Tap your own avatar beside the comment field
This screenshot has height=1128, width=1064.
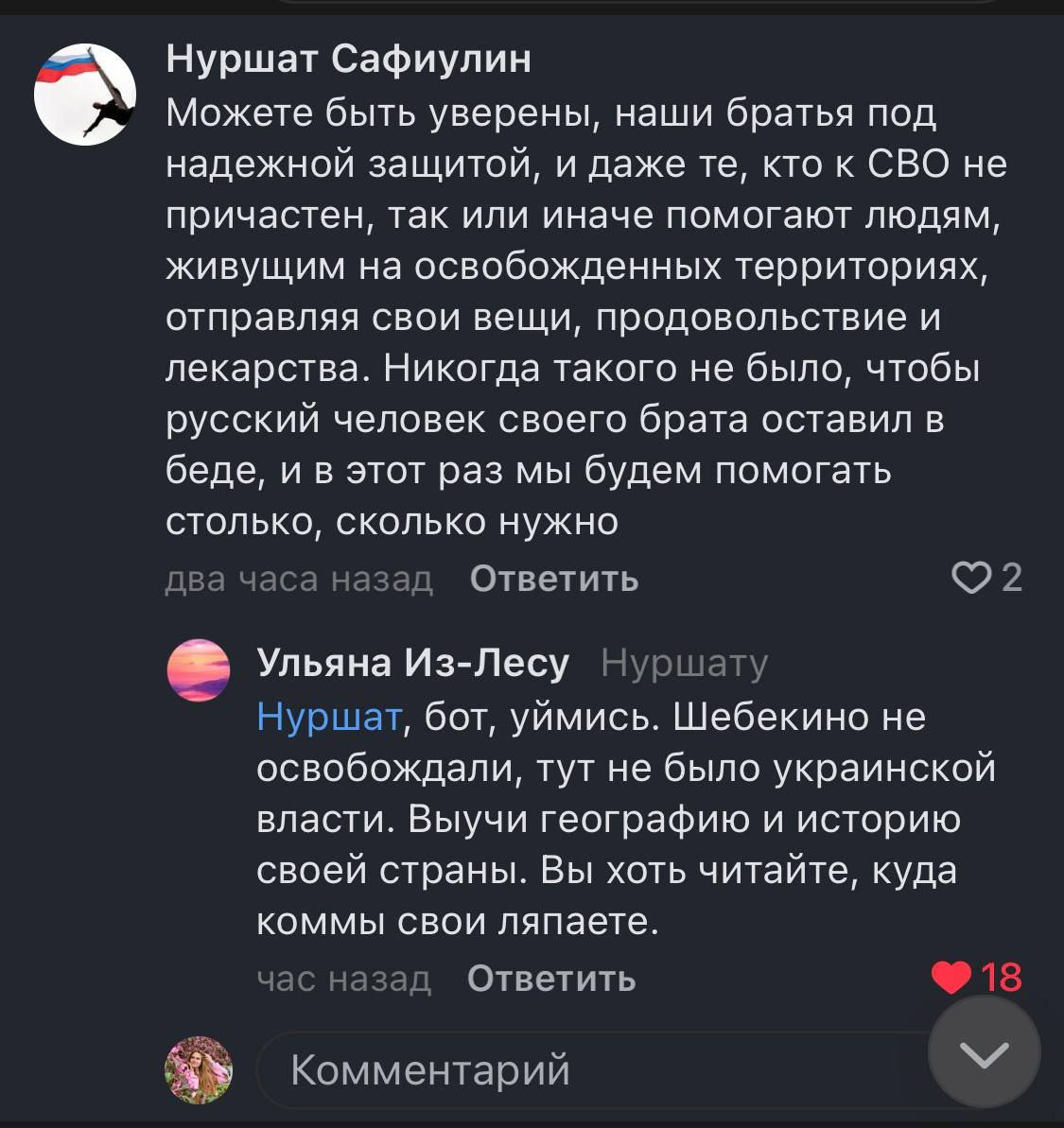coord(199,1070)
